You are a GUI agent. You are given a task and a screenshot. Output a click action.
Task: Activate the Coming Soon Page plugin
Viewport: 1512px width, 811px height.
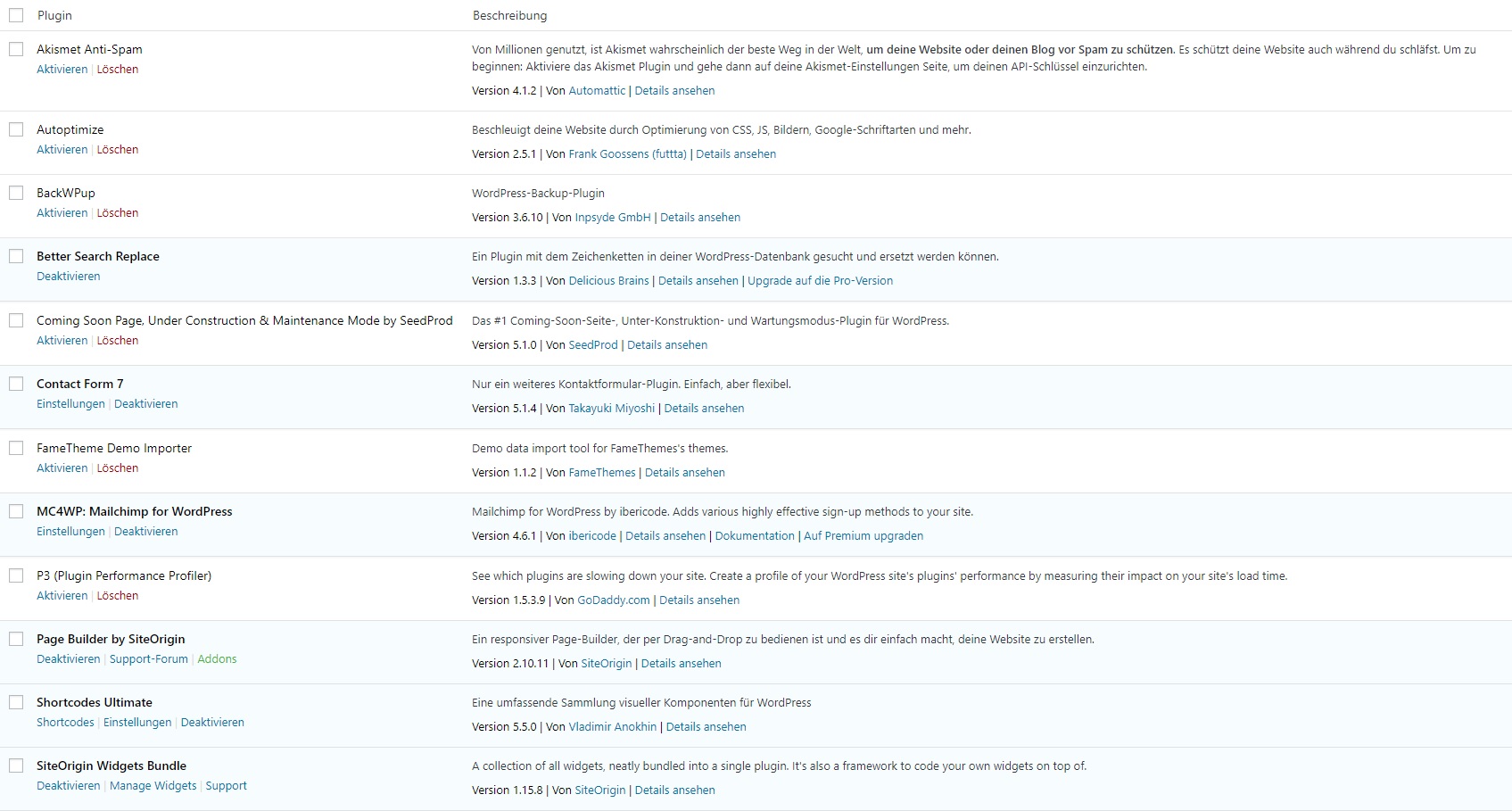62,341
